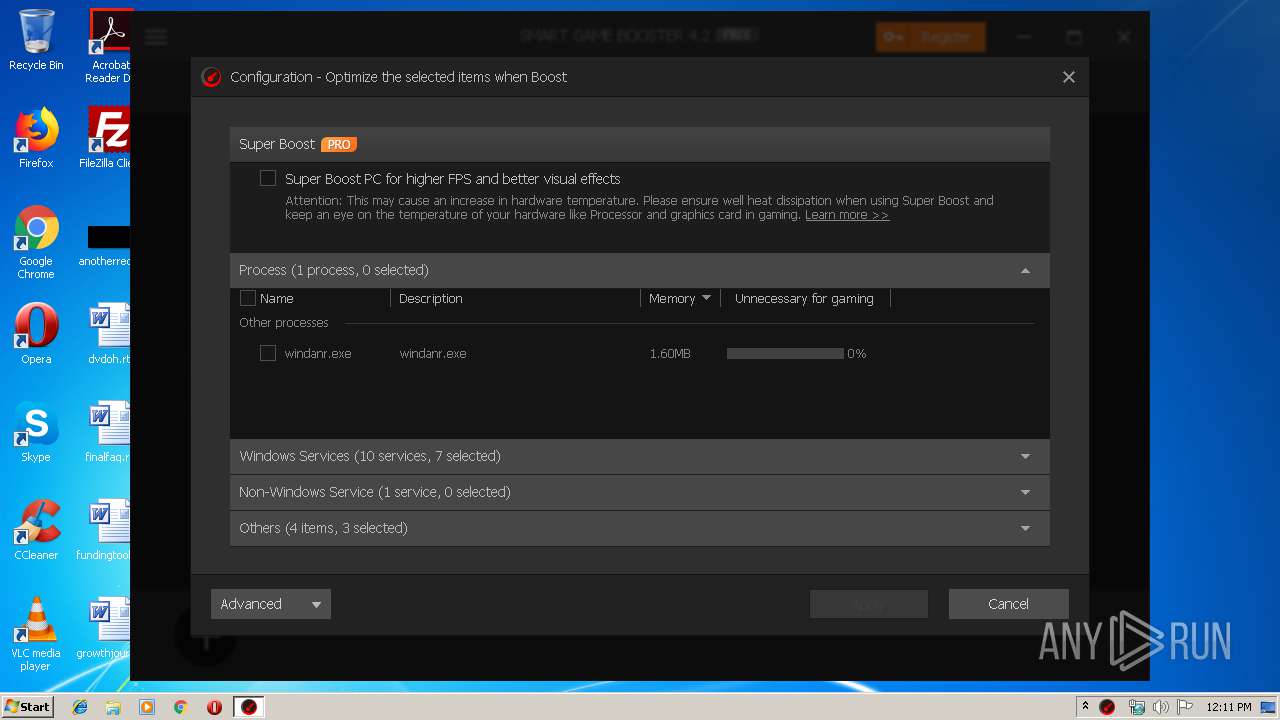Click the Register button in the main window
Viewport: 1280px width, 720px height.
pyautogui.click(x=930, y=37)
